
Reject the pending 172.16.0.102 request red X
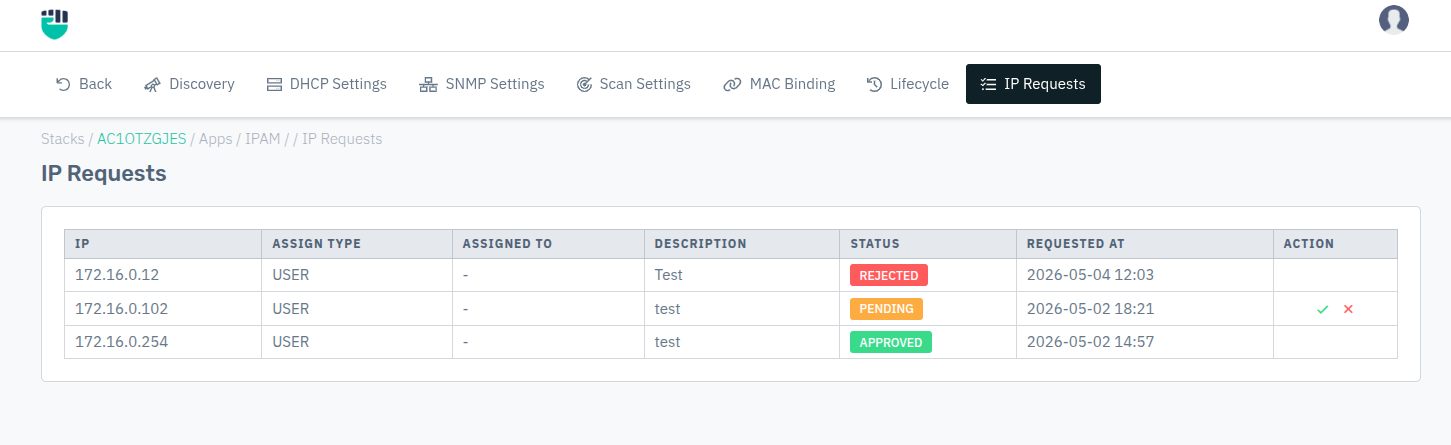[x=1348, y=309]
